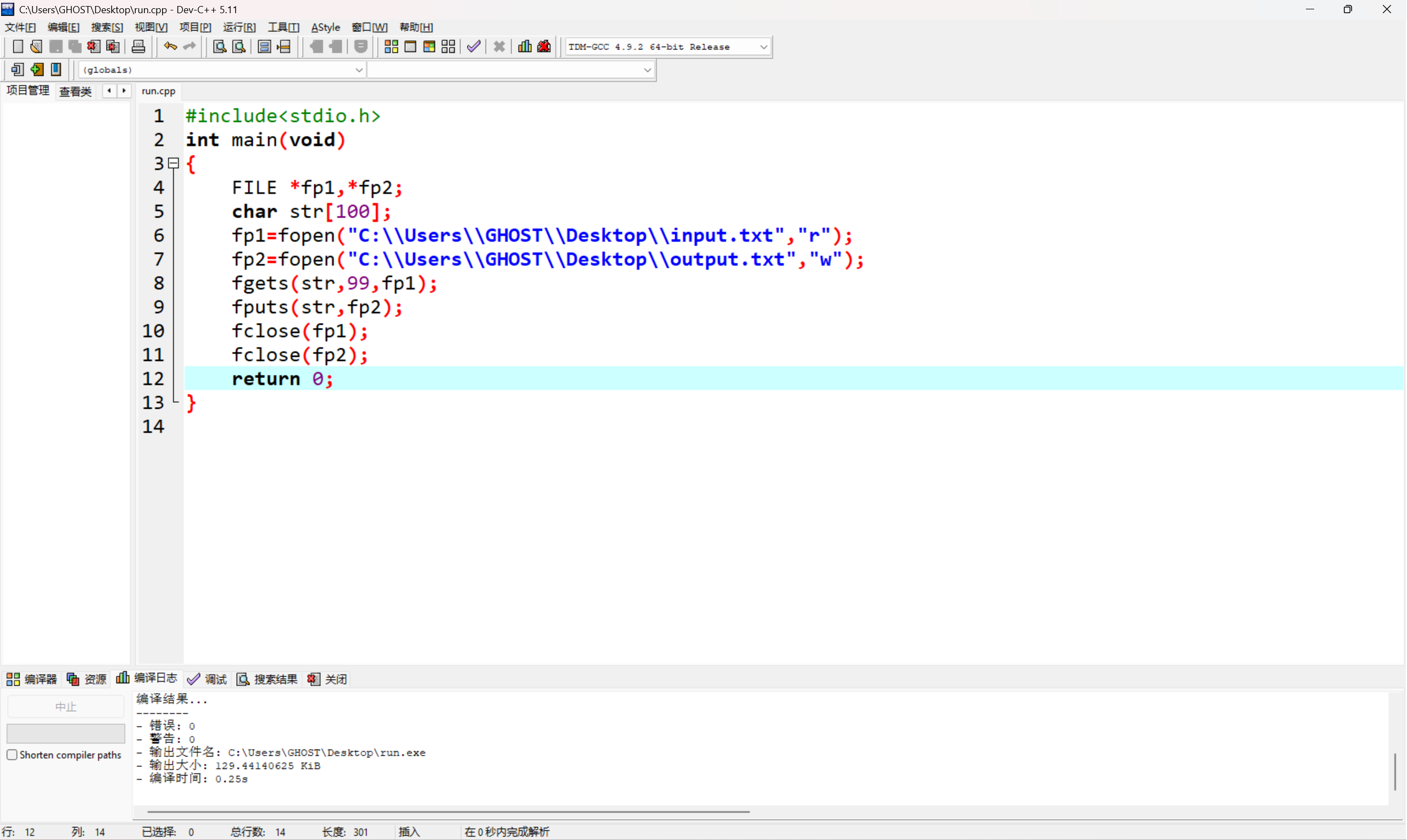Click the 关闭 button in bottom panel
Screen dimensions: 1407x840
pyautogui.click(x=327, y=679)
